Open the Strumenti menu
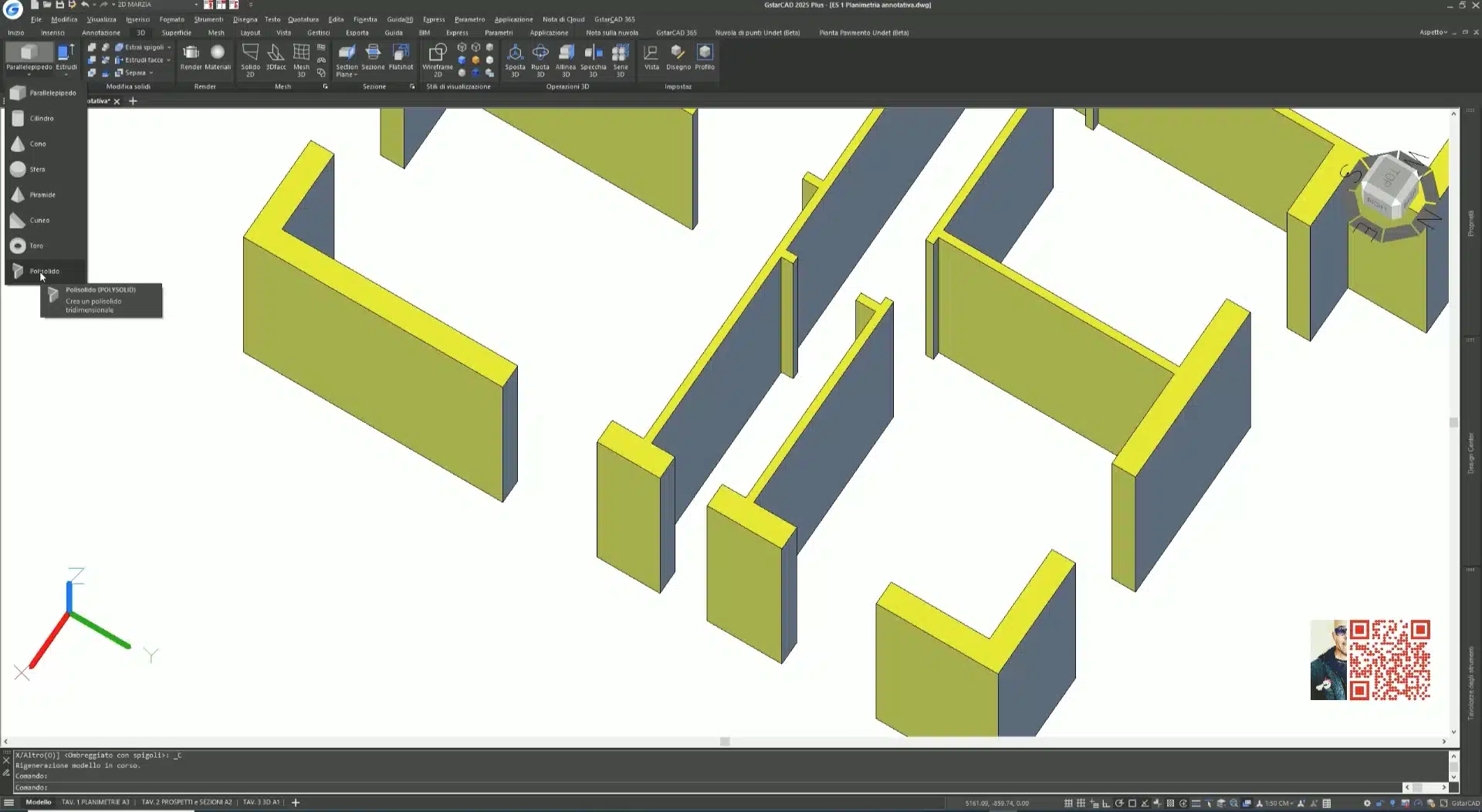 [x=208, y=19]
